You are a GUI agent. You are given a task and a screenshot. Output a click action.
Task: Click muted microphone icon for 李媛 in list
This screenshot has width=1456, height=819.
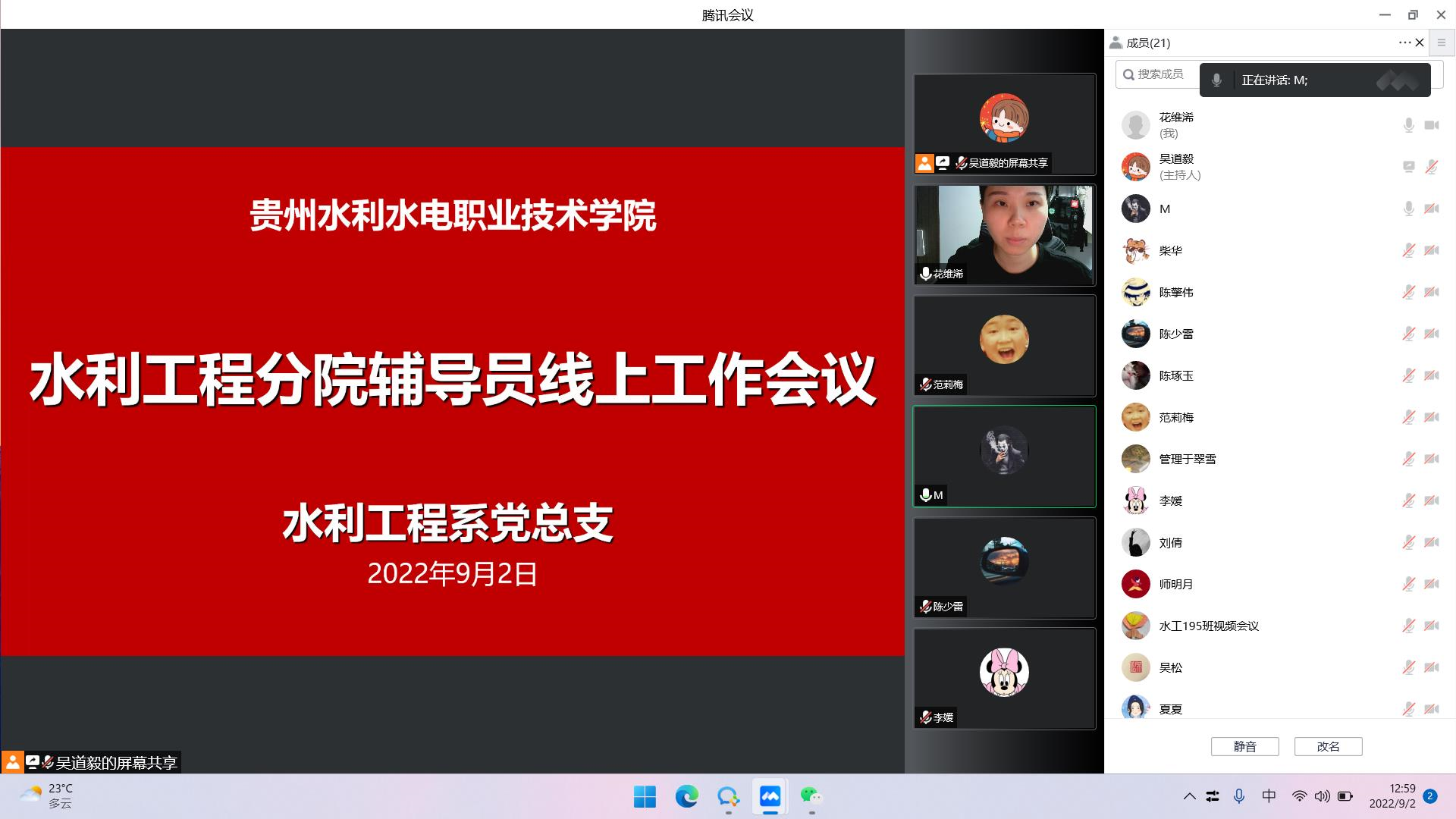point(1408,500)
